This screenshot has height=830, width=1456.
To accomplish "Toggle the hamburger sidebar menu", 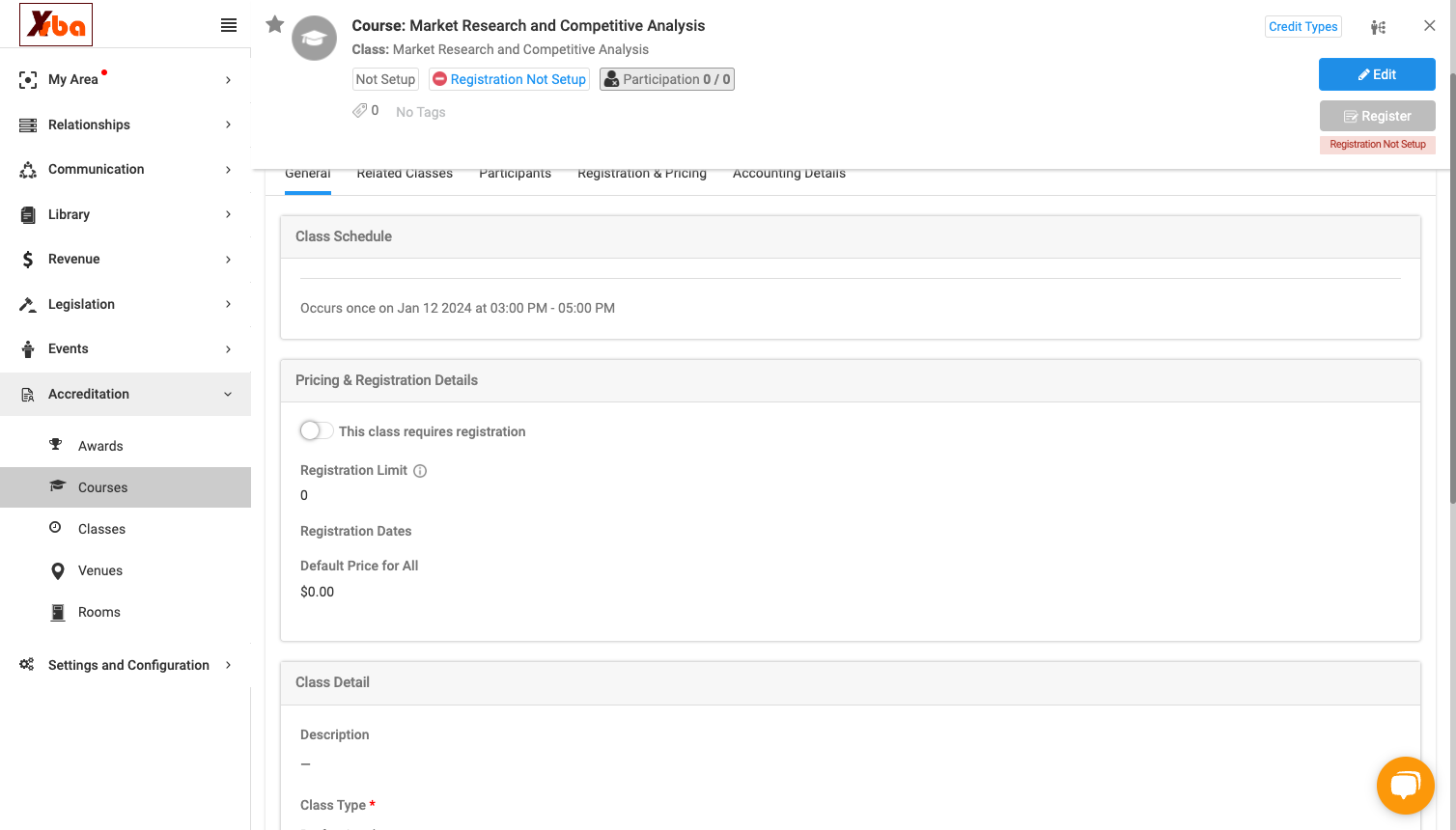I will [x=229, y=25].
